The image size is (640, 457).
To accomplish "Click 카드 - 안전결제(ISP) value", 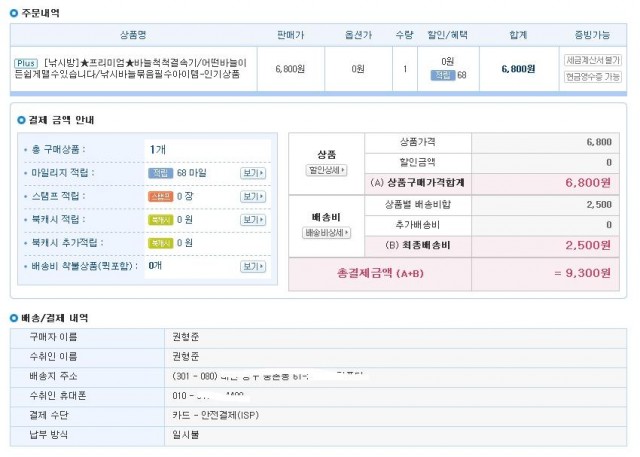I will click(215, 416).
